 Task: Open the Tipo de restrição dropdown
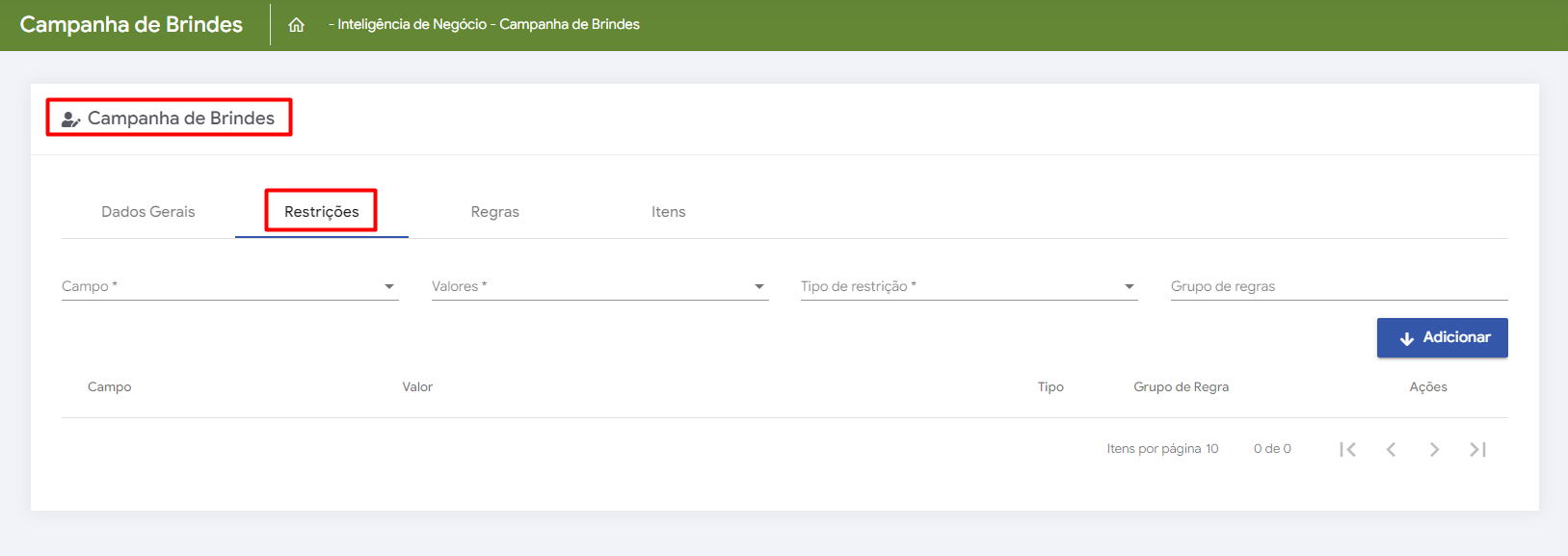click(969, 286)
